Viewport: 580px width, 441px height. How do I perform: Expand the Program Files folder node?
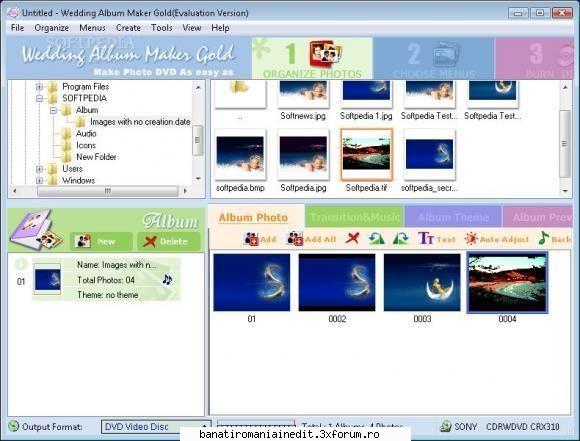[39, 87]
